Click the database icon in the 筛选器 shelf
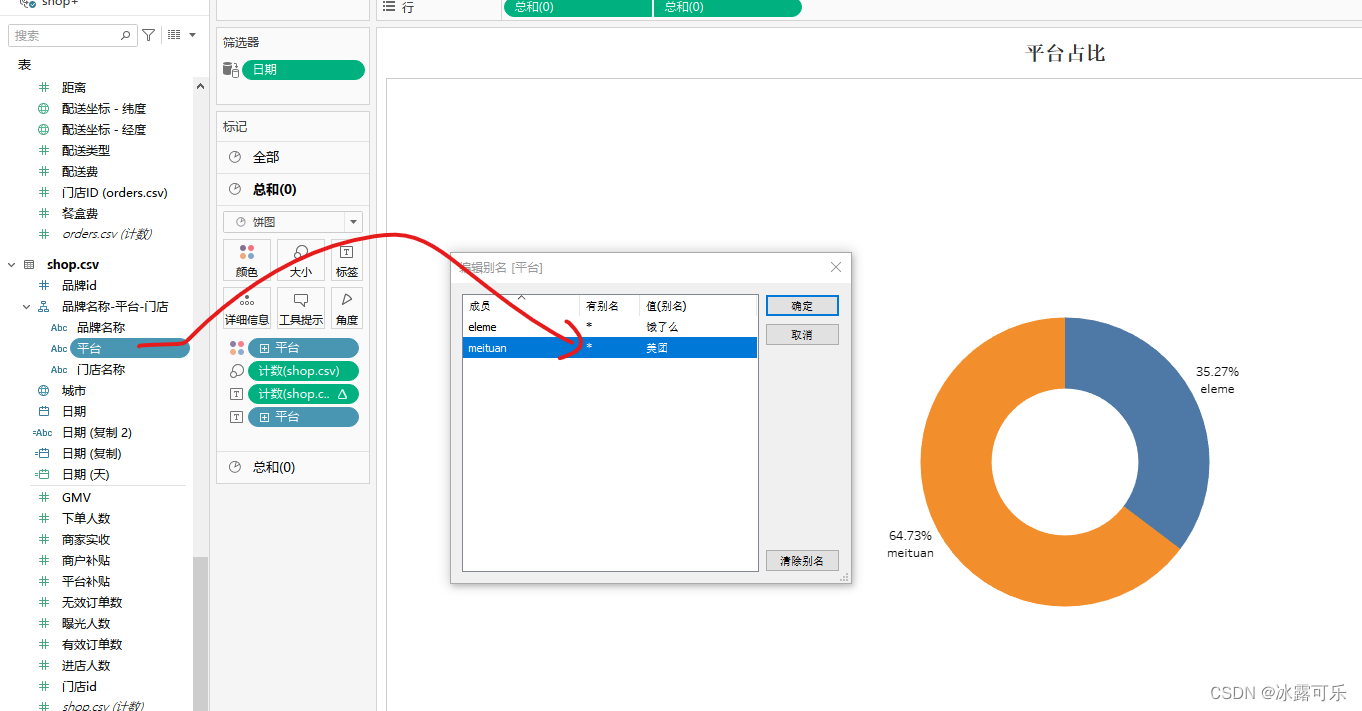 [231, 69]
